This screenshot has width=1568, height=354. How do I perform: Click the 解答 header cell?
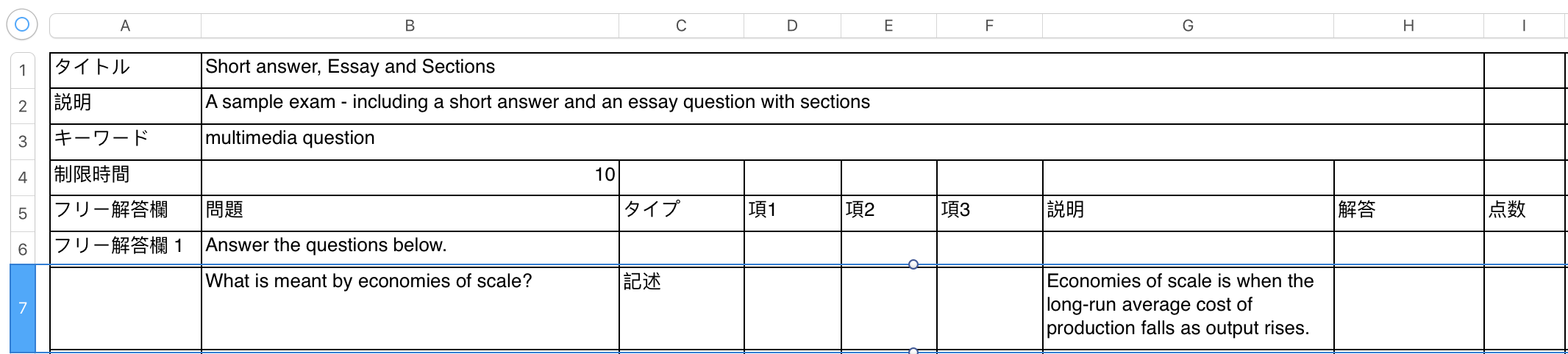1408,211
